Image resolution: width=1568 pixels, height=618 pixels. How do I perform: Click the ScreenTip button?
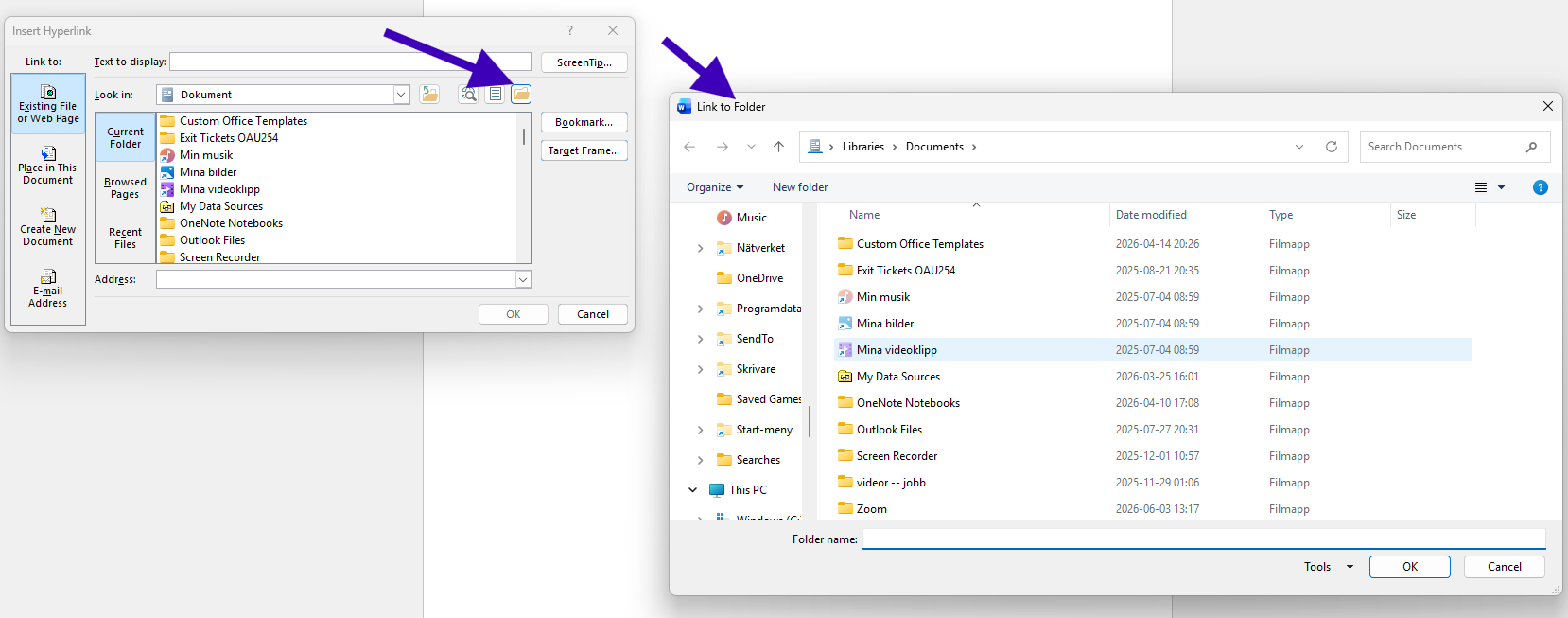click(584, 62)
